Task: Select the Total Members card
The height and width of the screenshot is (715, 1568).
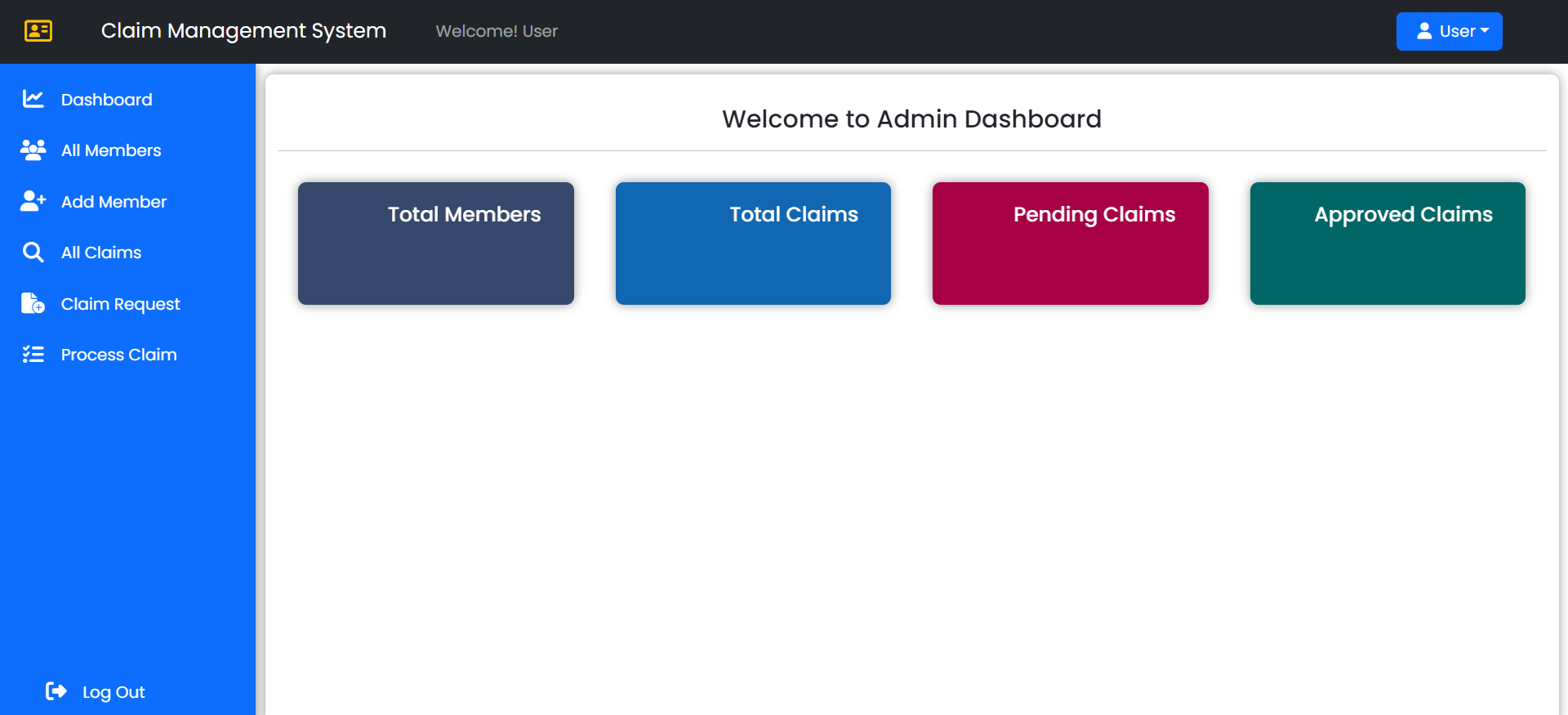Action: tap(436, 244)
